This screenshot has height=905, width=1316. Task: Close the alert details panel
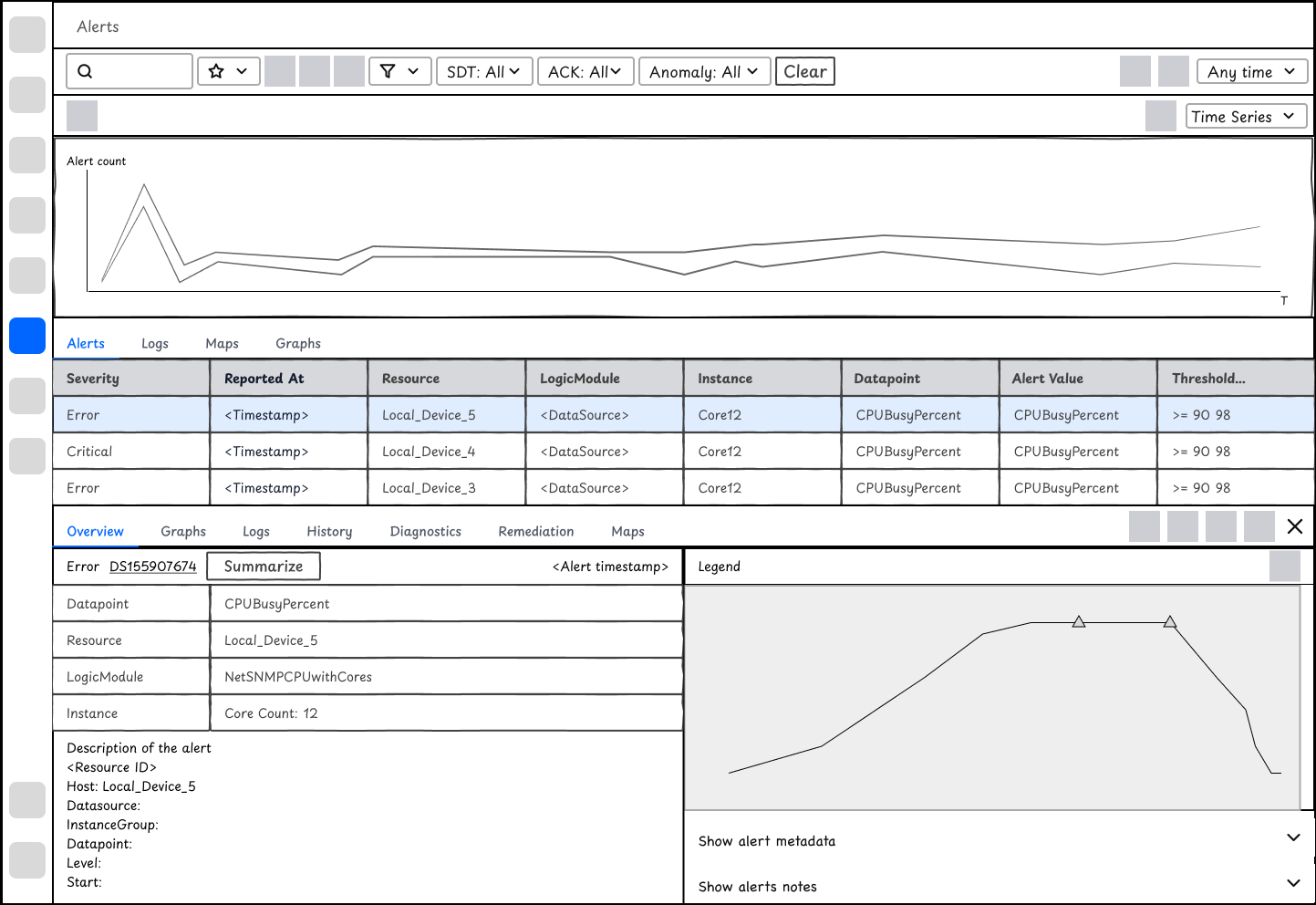click(x=1294, y=526)
